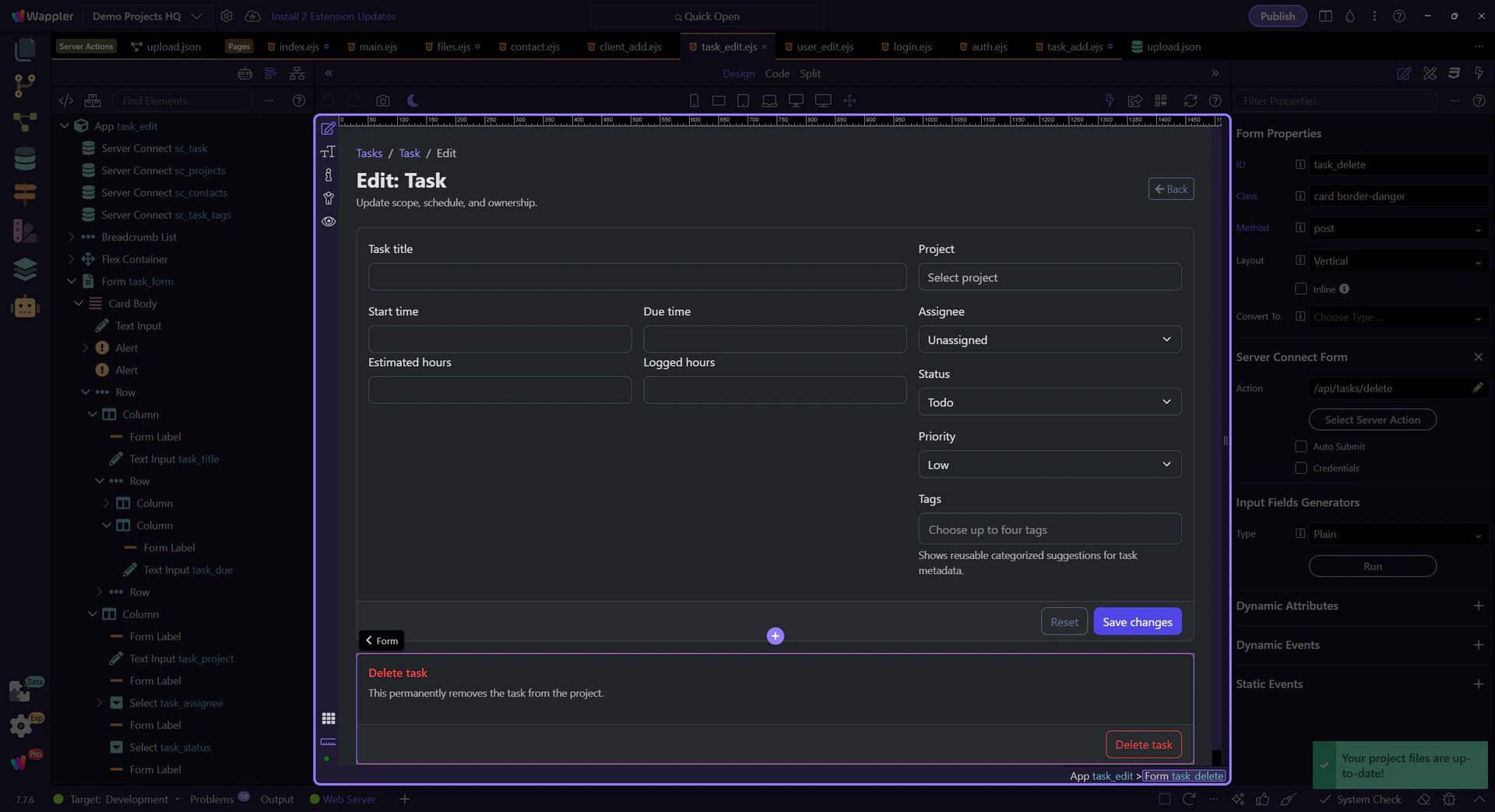Enable the Inline layout checkbox
Viewport: 1495px width, 812px height.
[x=1300, y=289]
